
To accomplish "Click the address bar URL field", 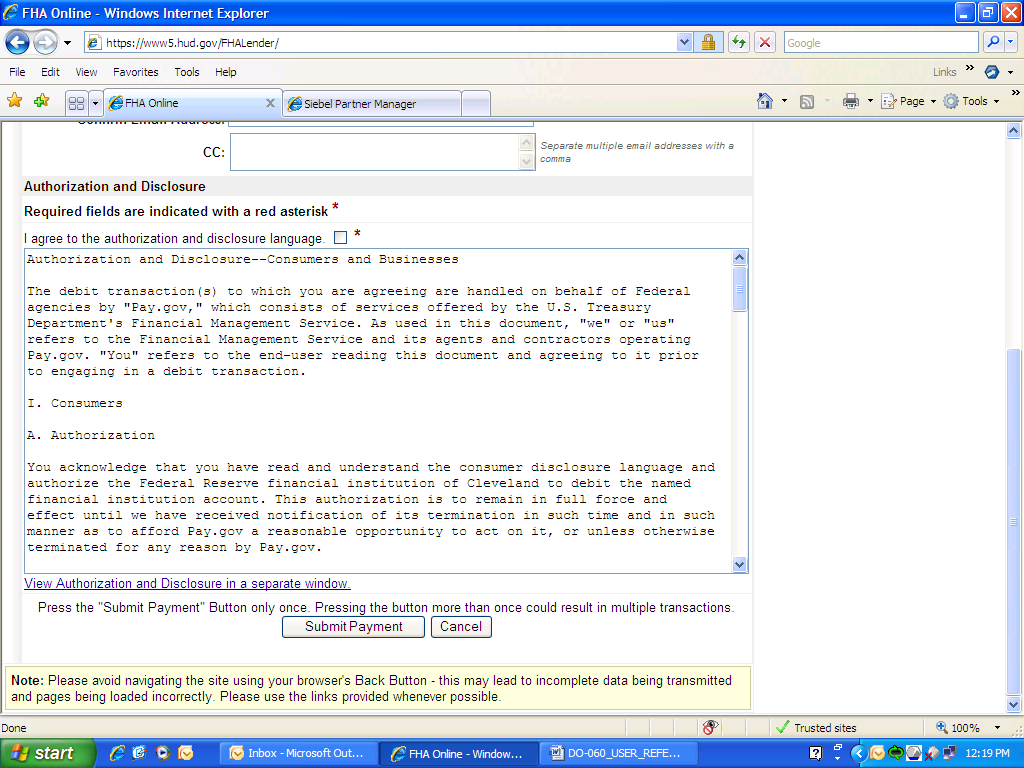I will [381, 43].
